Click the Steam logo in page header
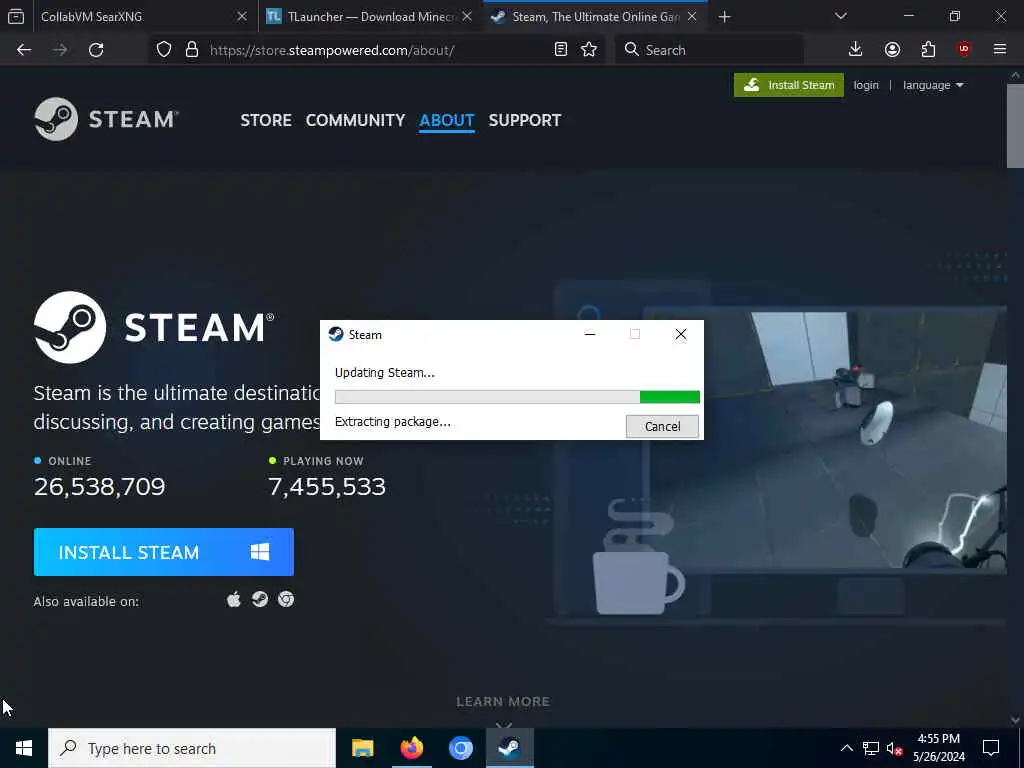 coord(106,119)
